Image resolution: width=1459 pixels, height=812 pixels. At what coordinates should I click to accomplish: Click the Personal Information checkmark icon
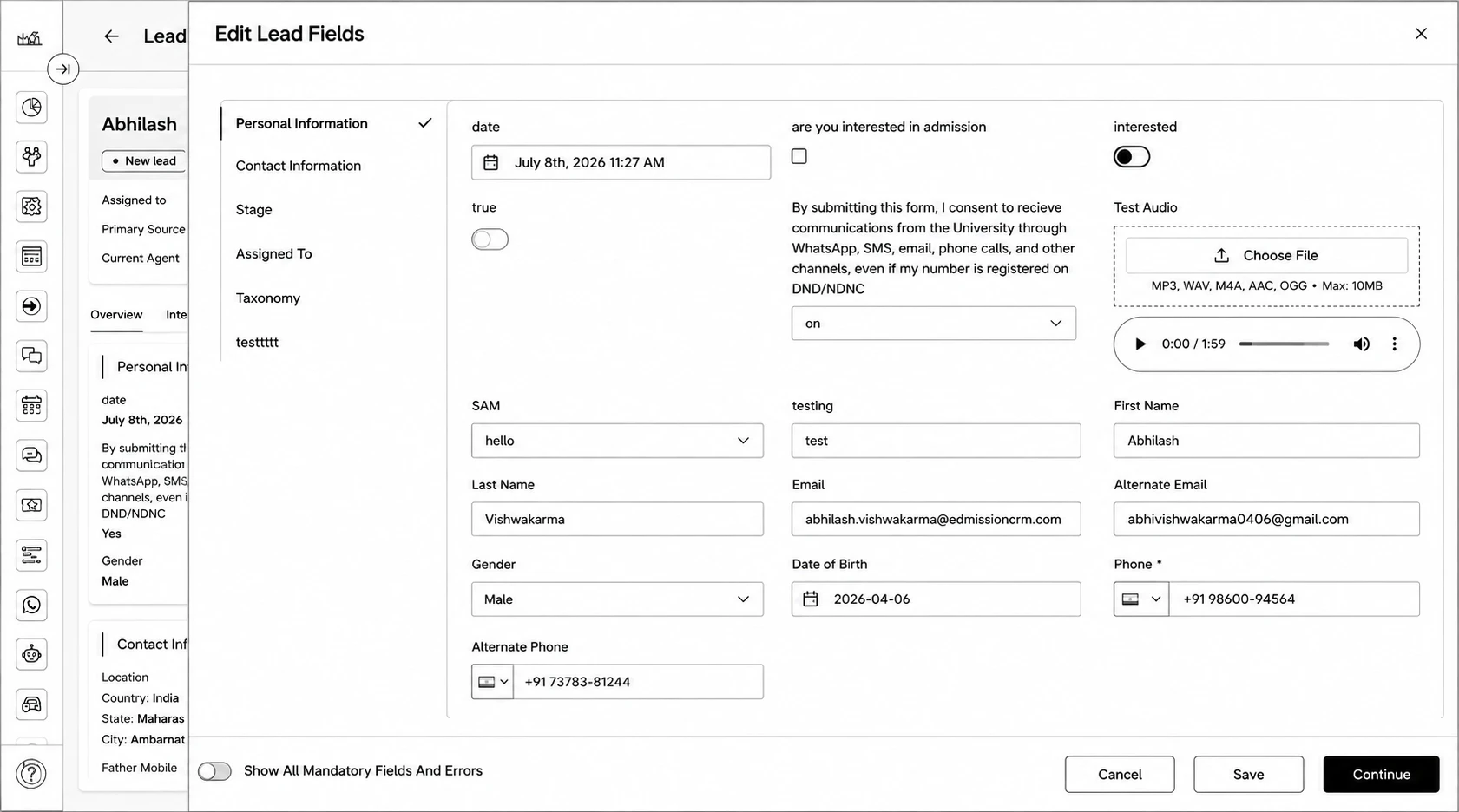coord(424,123)
